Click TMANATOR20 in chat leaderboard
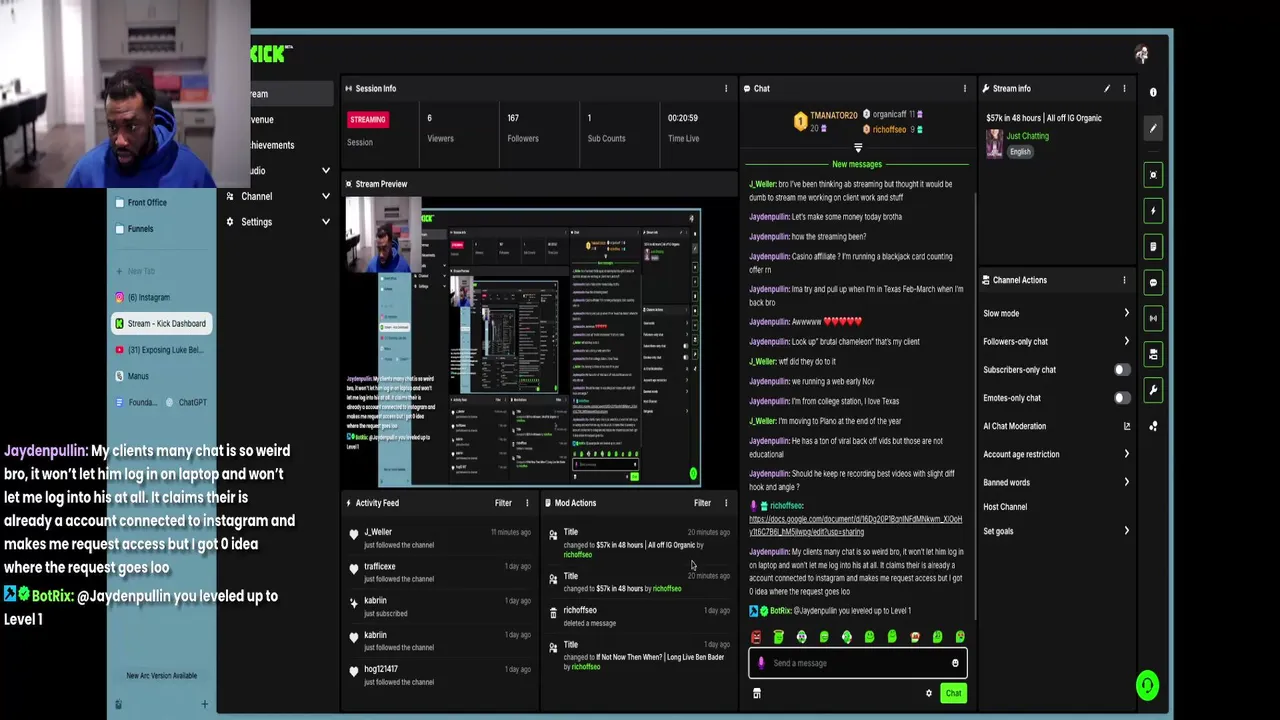 tap(833, 116)
